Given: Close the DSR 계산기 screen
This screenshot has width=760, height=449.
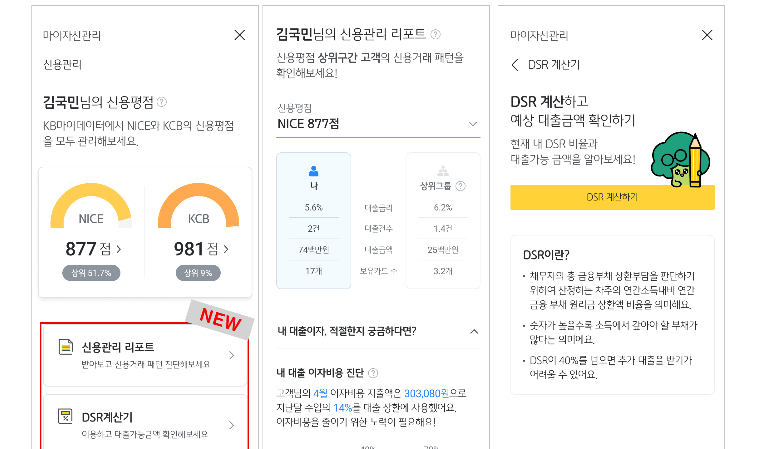Looking at the screenshot, I should click(707, 35).
